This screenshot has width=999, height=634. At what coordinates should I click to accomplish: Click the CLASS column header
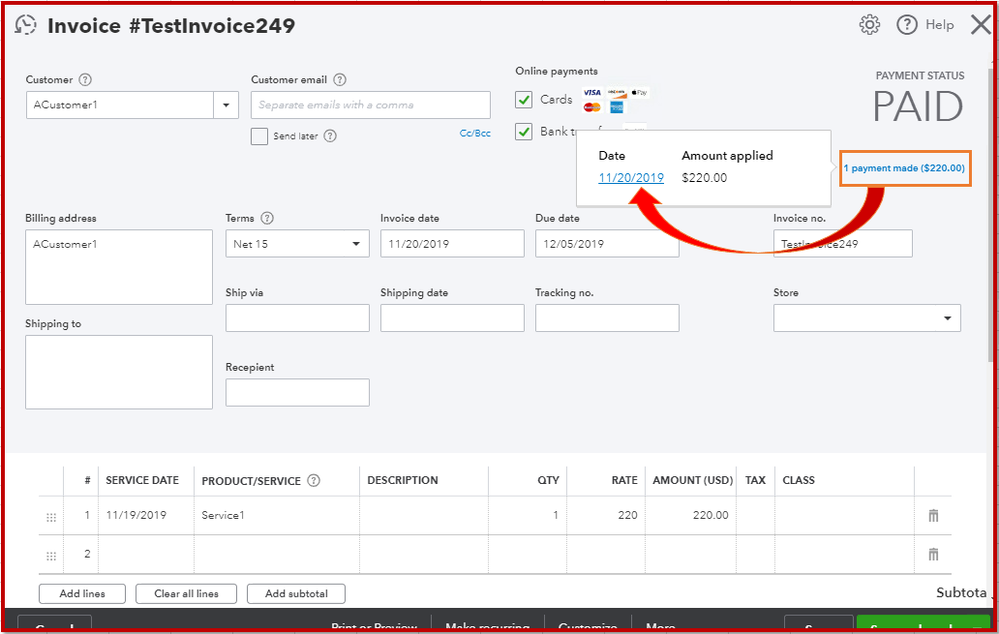(x=798, y=480)
